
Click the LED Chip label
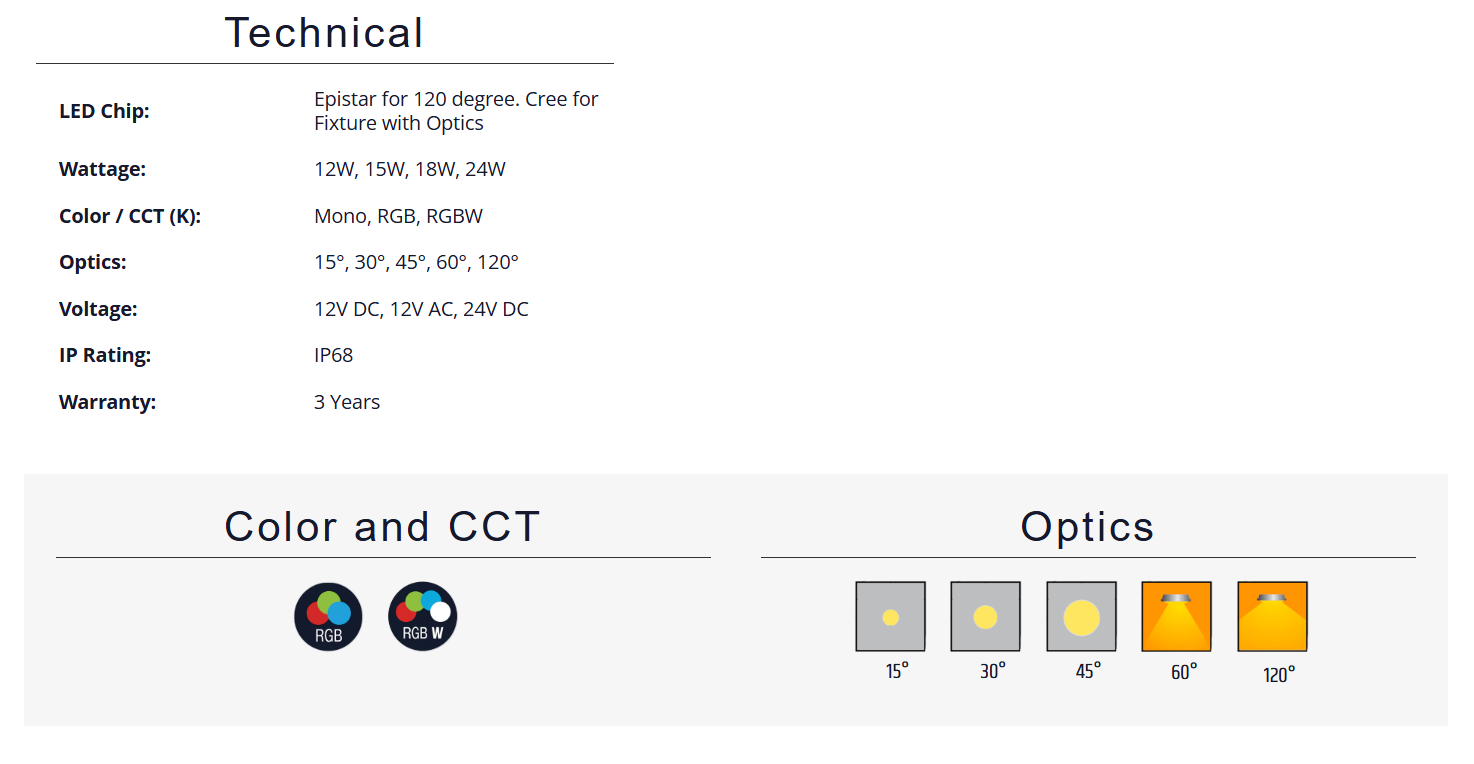click(x=104, y=111)
